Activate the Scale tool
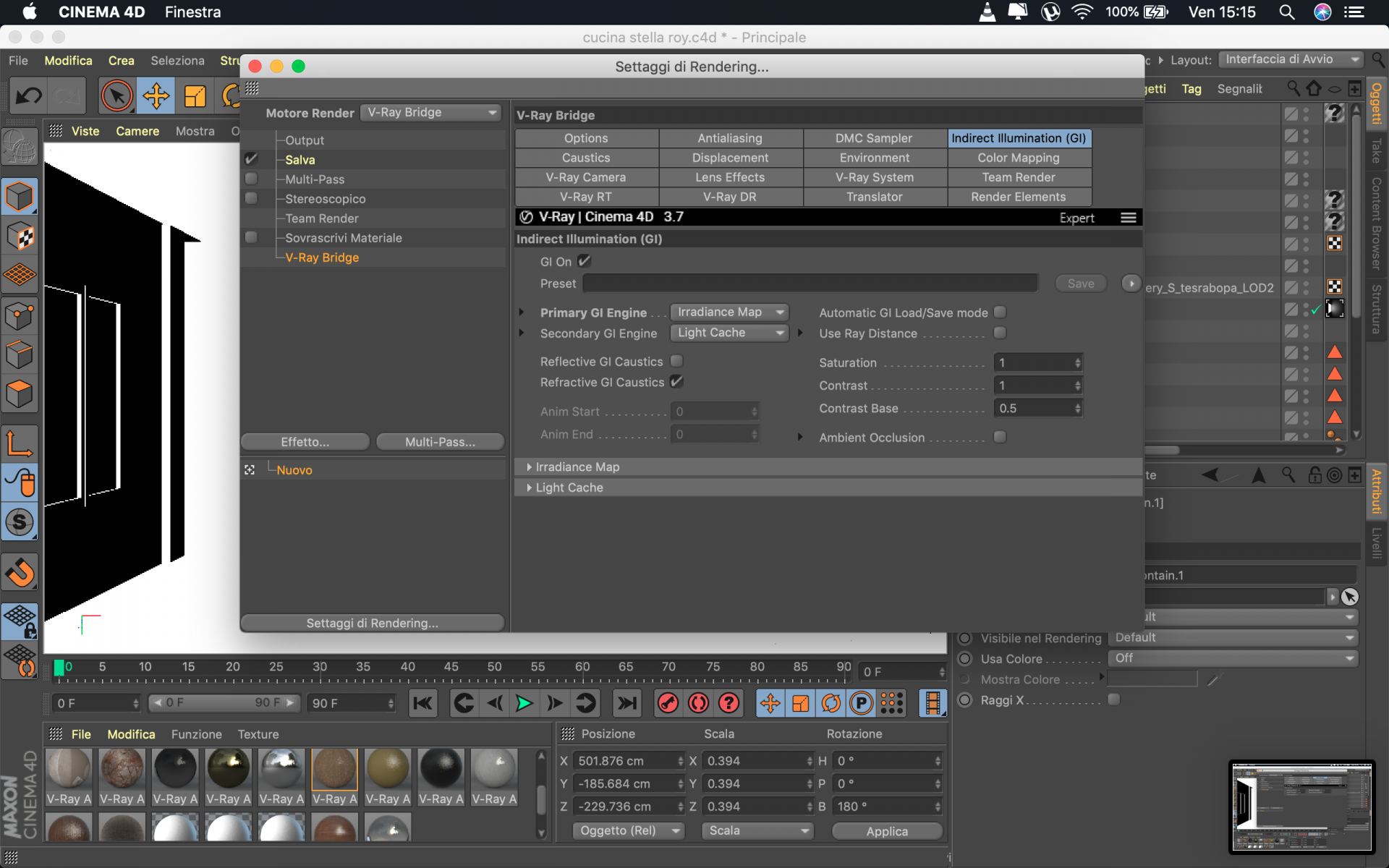The width and height of the screenshot is (1389, 868). 195,95
